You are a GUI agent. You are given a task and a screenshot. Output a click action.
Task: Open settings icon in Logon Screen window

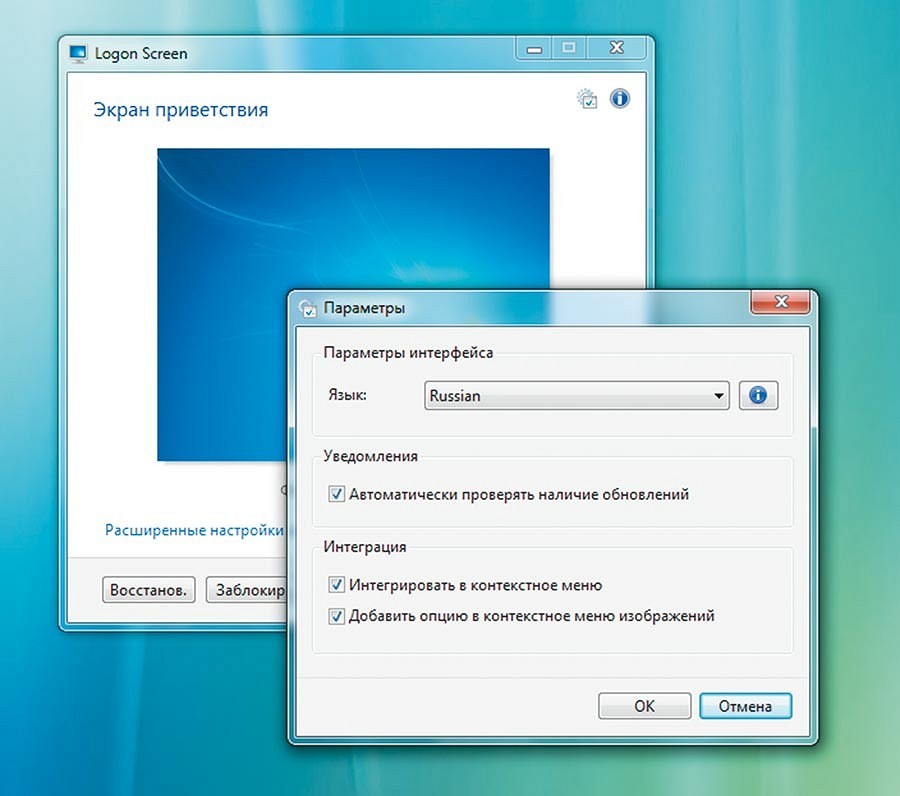pos(587,99)
